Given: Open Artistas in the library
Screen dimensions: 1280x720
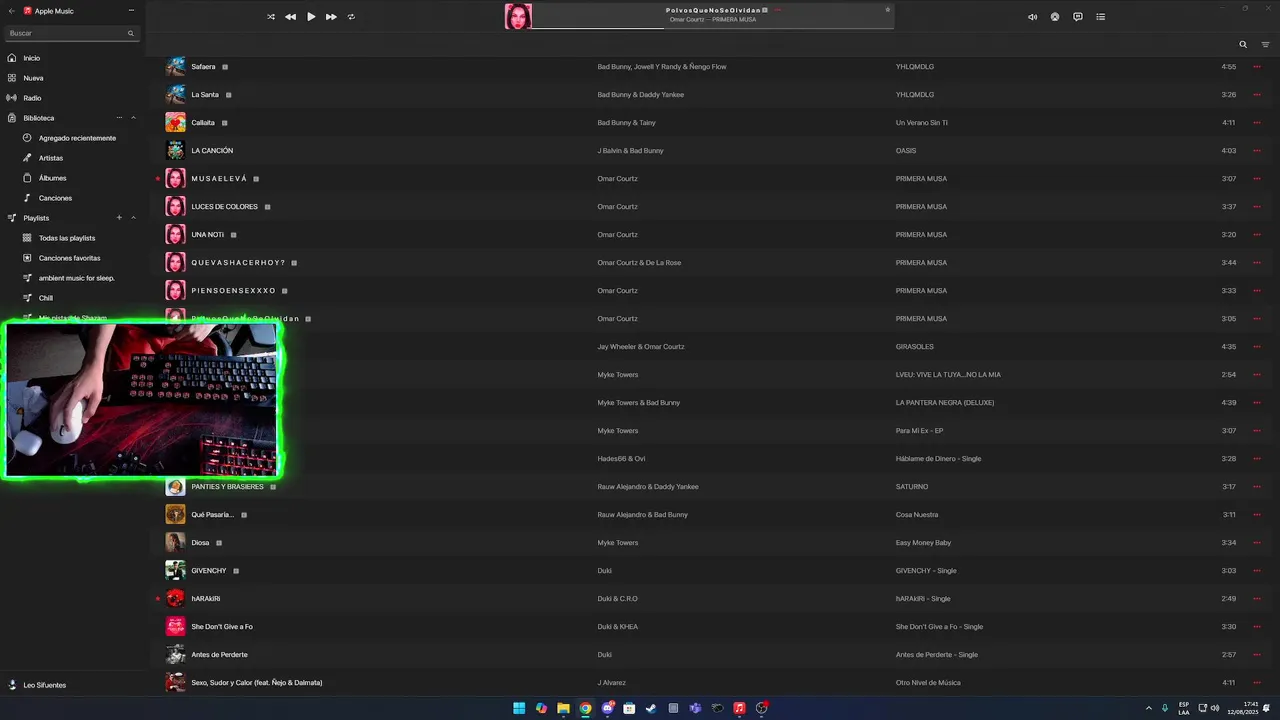Looking at the screenshot, I should click(x=51, y=158).
